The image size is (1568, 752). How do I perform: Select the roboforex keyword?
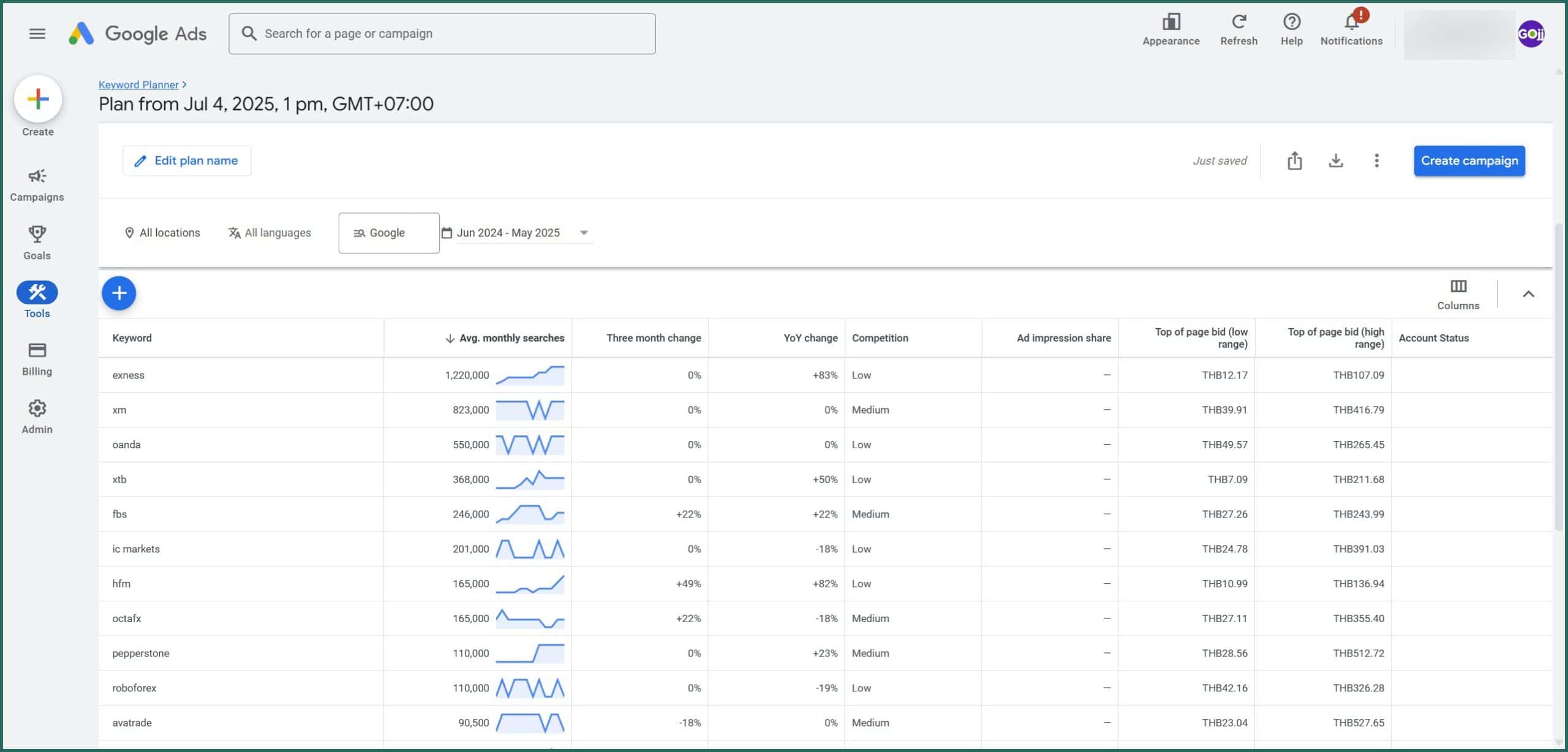point(134,688)
